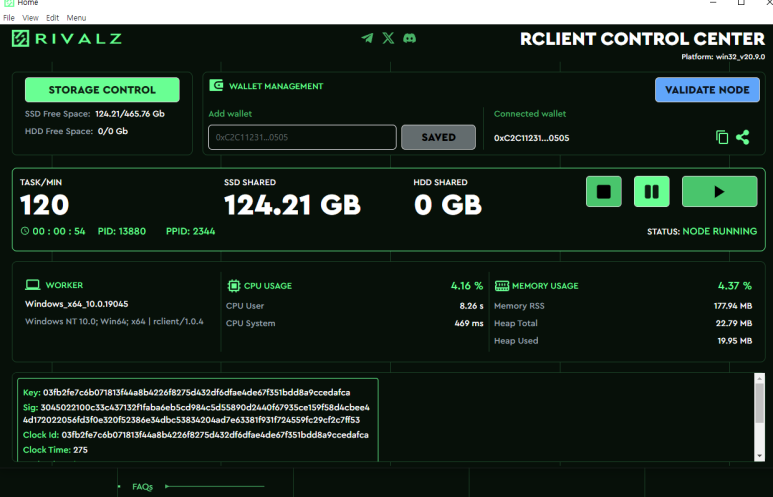Click the memory usage percentage 4.37 %
Viewport: 773px width, 497px height.
click(x=735, y=285)
